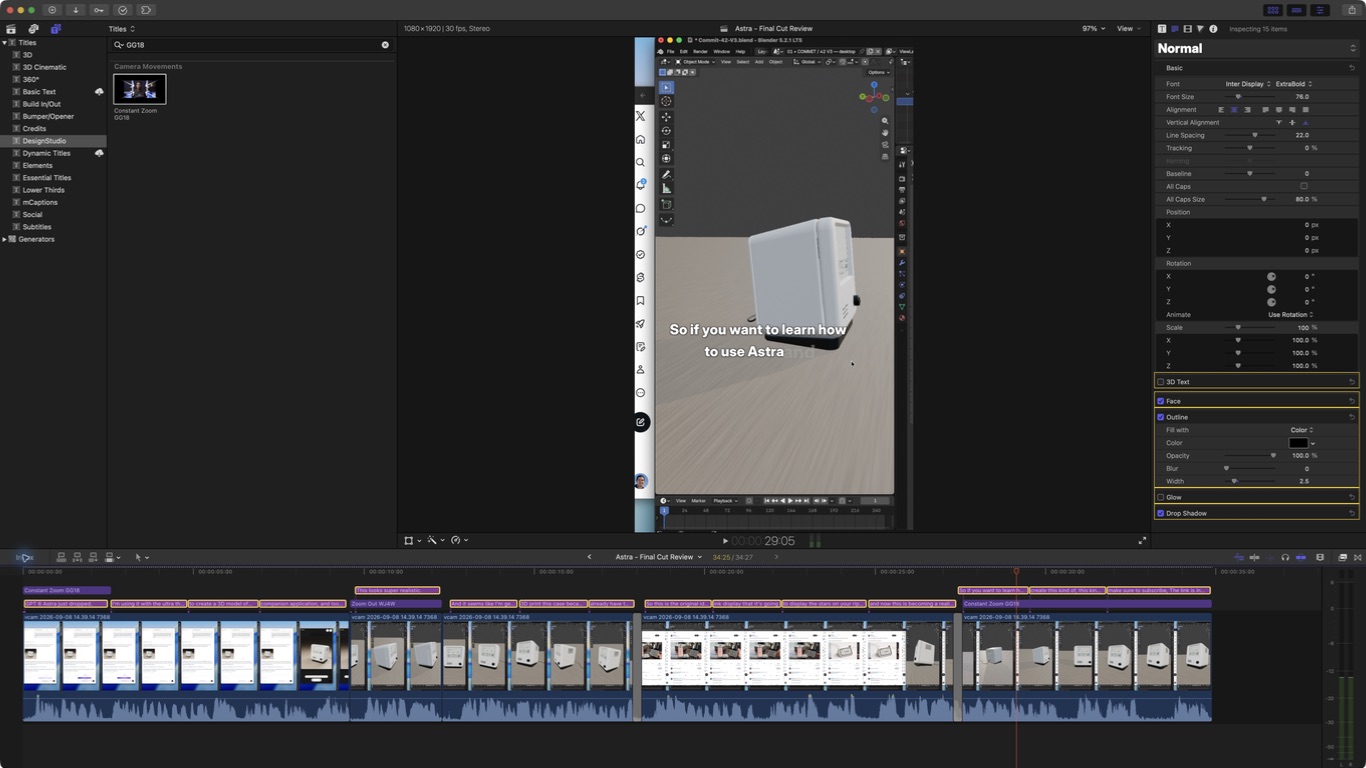This screenshot has height=768, width=1366.
Task: Click the Keyword Editor key icon
Action: [x=99, y=10]
